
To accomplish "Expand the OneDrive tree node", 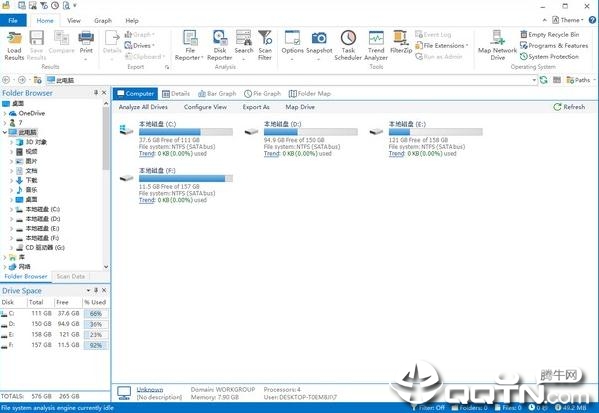I will click(x=5, y=113).
